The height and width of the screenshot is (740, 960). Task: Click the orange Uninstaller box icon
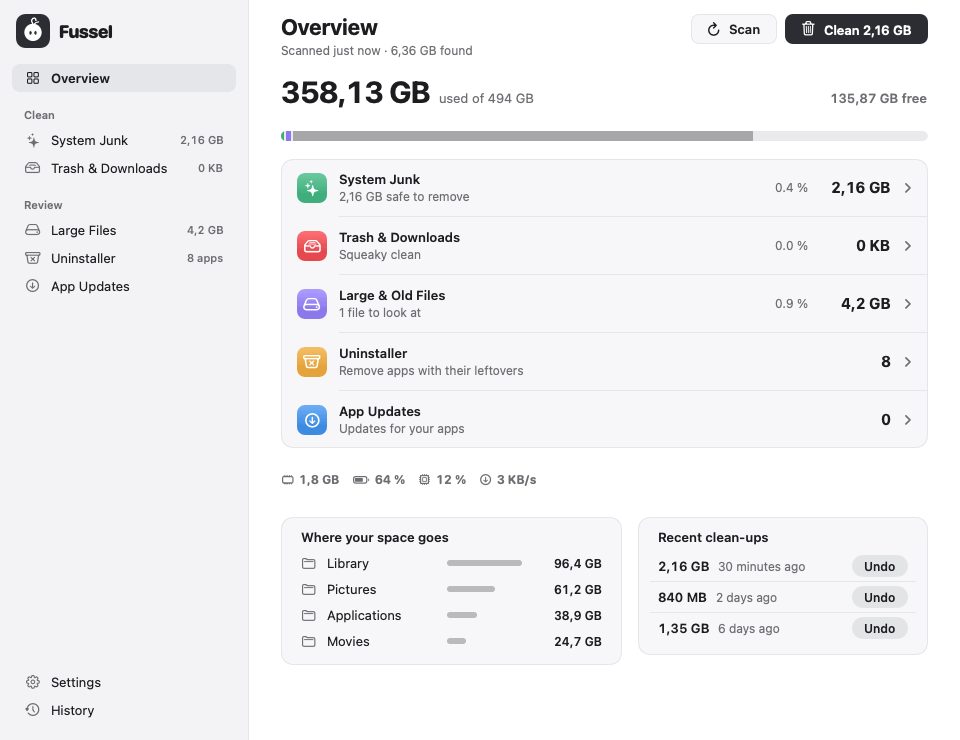pyautogui.click(x=312, y=362)
